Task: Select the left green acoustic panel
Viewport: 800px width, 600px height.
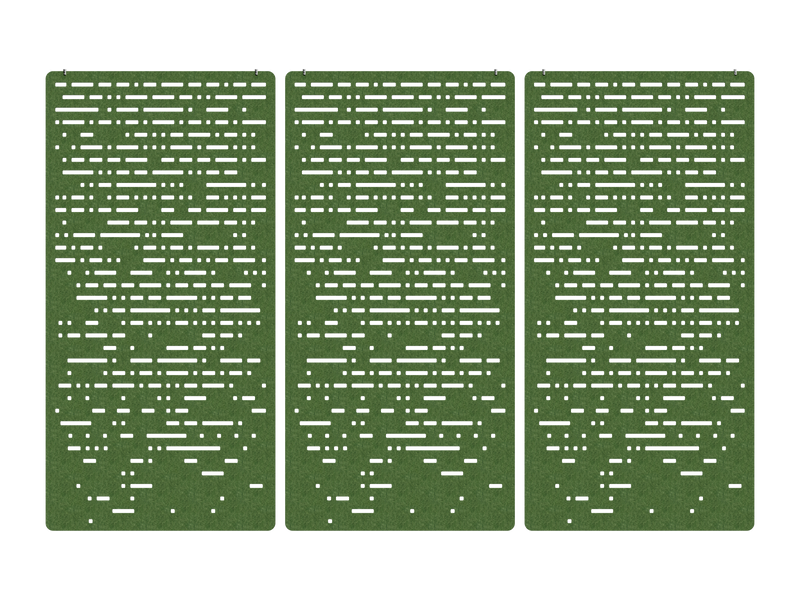Action: [160, 301]
